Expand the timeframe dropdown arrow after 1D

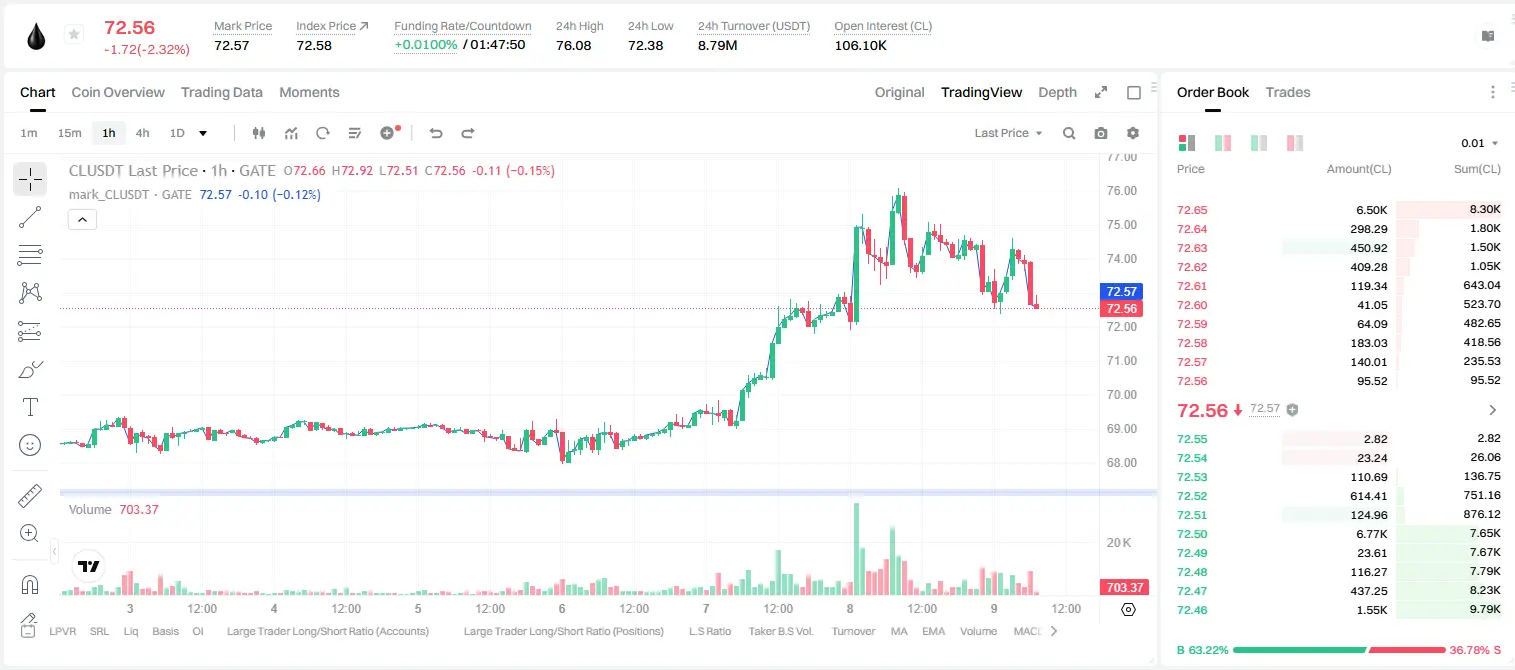[x=203, y=133]
